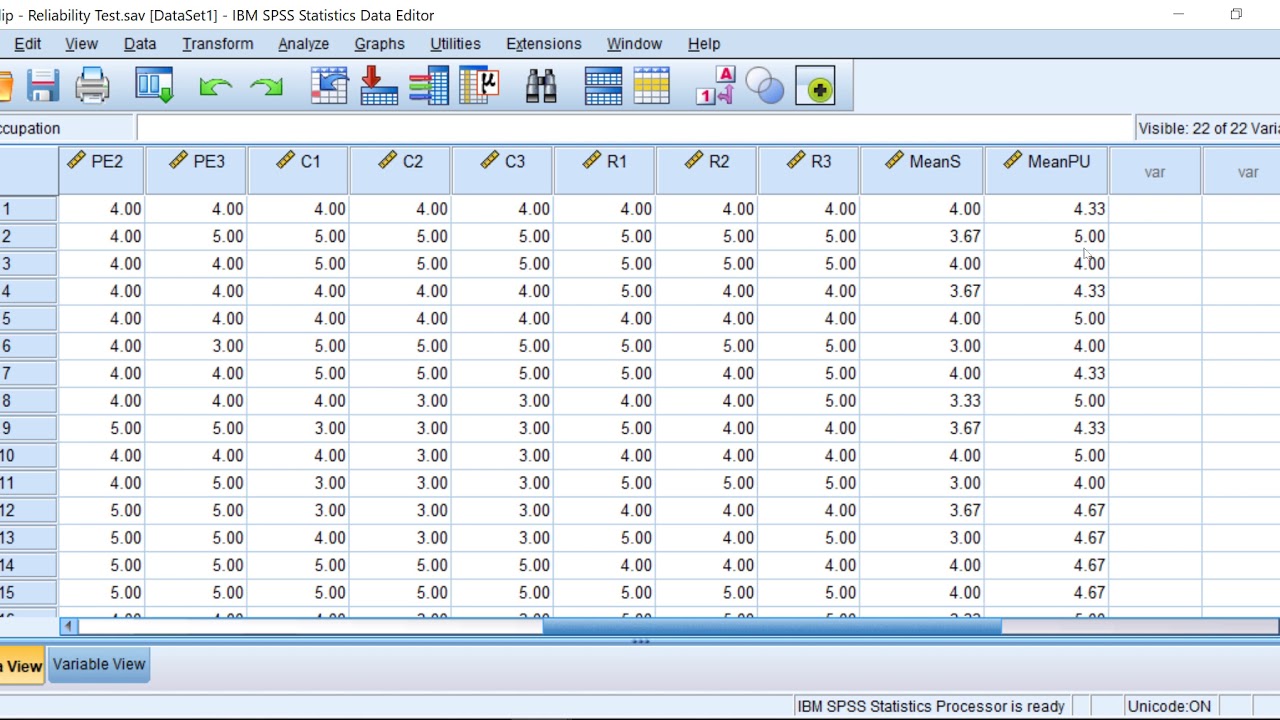This screenshot has height=720, width=1280.
Task: Open the Utilities menu
Action: (x=455, y=44)
